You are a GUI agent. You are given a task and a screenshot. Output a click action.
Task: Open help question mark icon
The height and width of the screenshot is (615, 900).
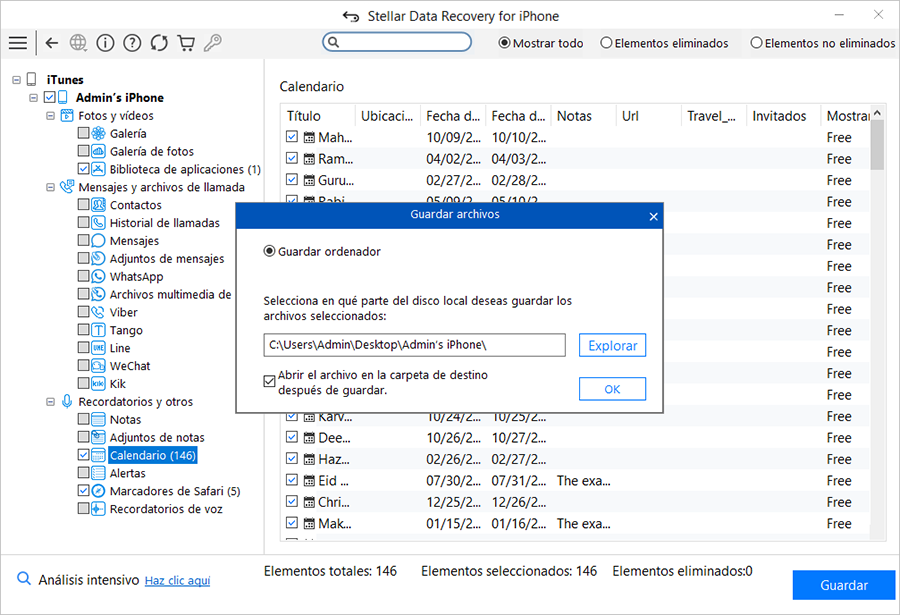[132, 43]
